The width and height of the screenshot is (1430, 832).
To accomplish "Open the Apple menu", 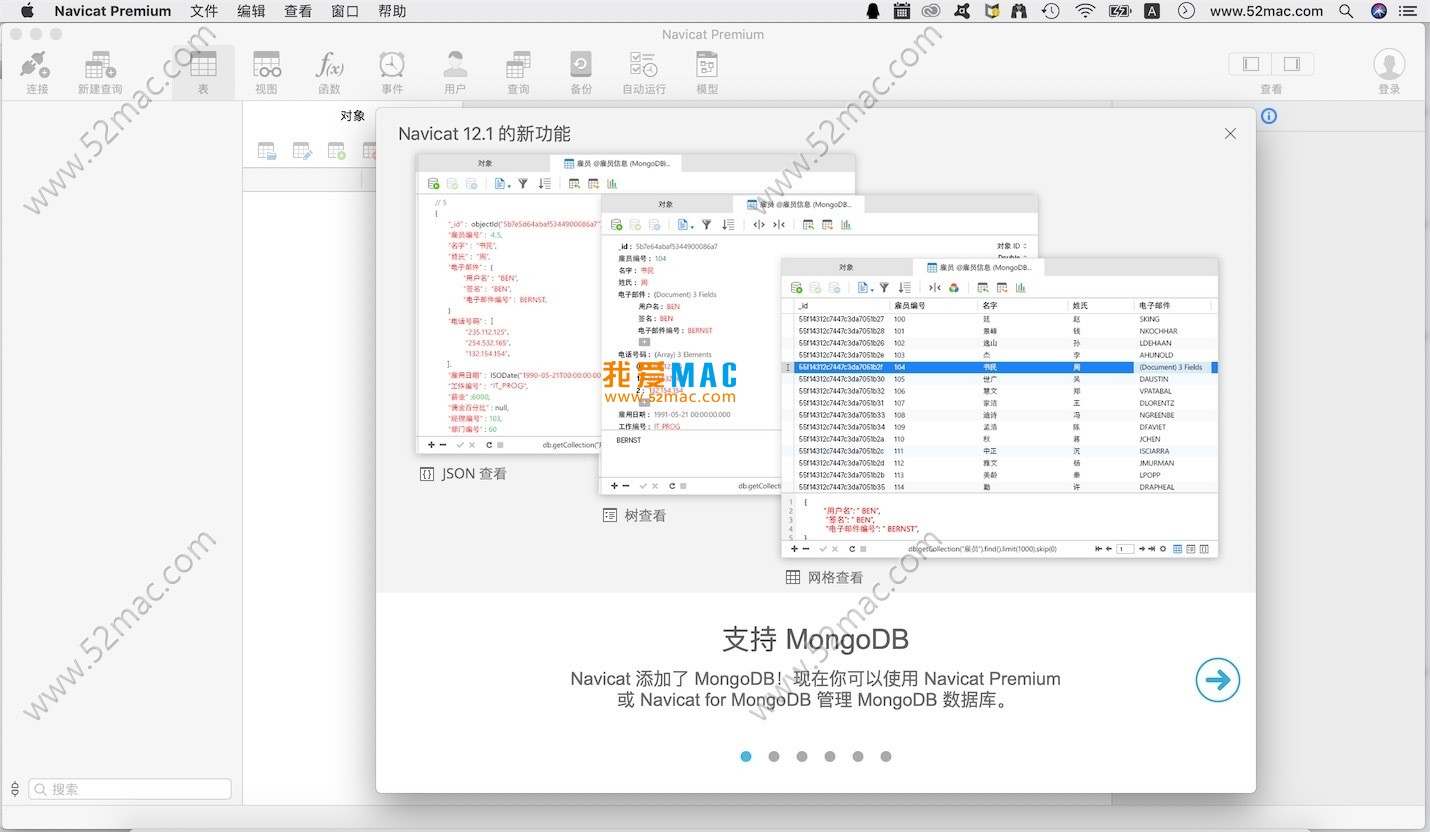I will coord(27,11).
